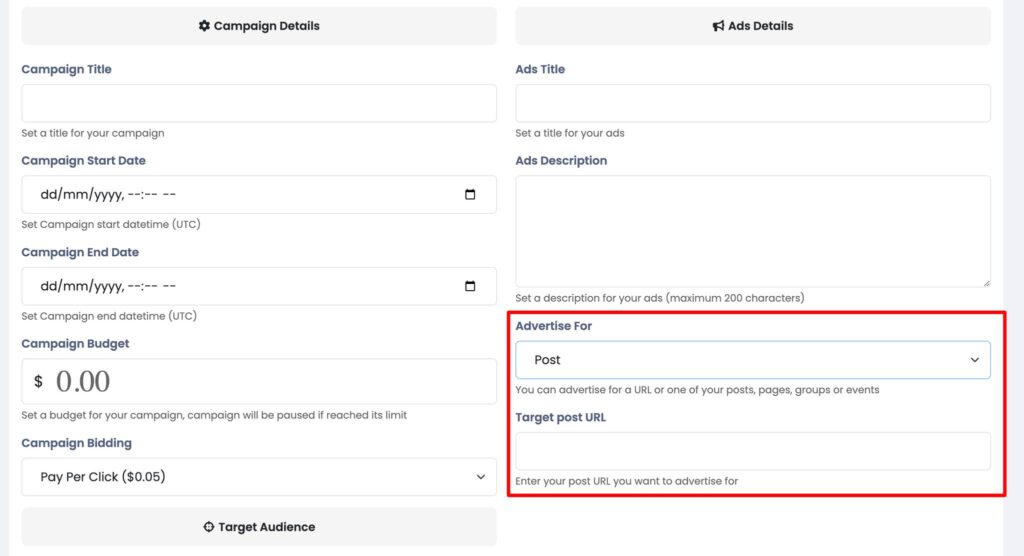Click the chevron arrow of Campaign Bidding select
The width and height of the screenshot is (1024, 556).
(x=481, y=477)
